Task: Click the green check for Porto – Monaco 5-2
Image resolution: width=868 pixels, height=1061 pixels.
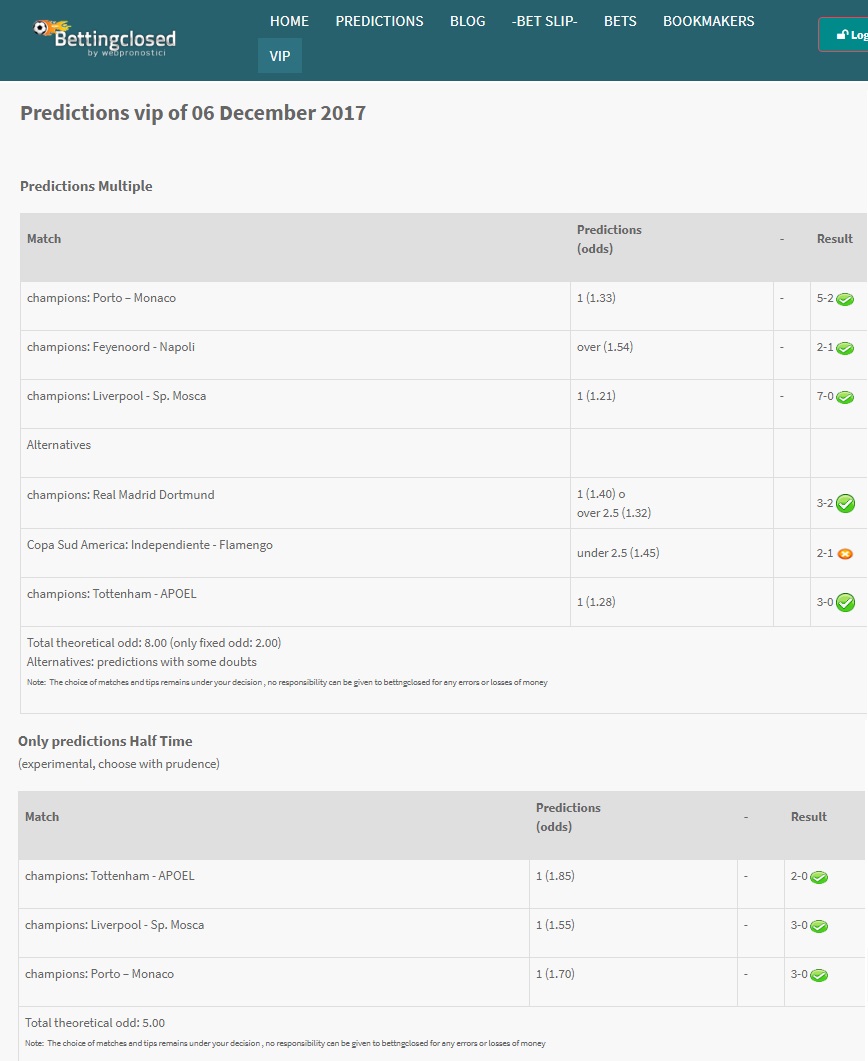Action: click(844, 299)
